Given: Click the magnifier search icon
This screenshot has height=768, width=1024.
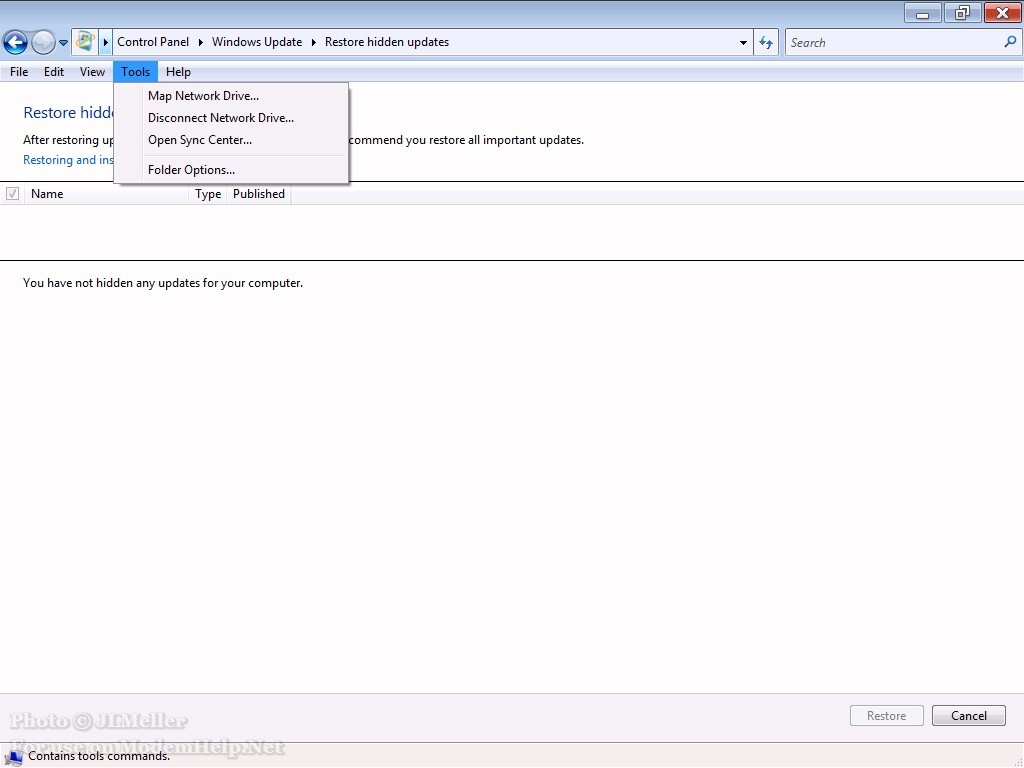Looking at the screenshot, I should pyautogui.click(x=1010, y=42).
